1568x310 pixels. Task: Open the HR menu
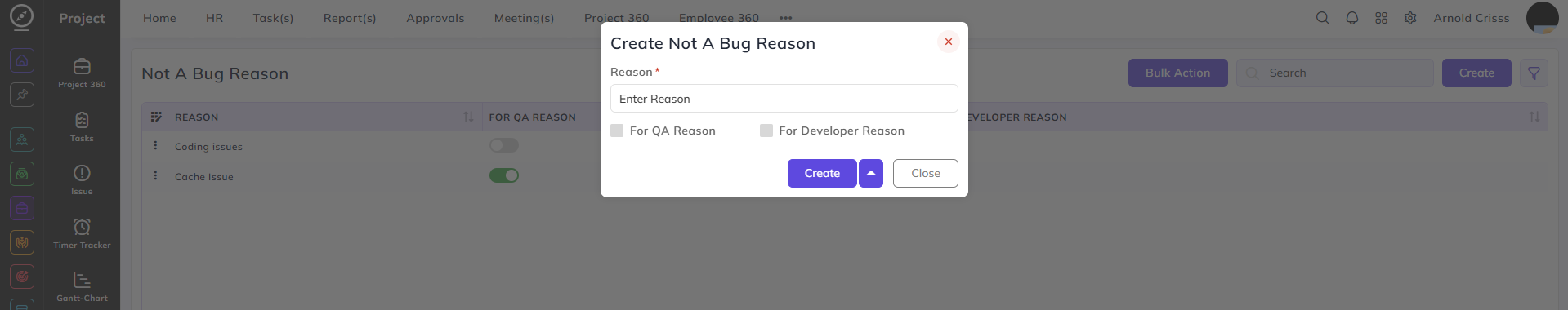[214, 18]
